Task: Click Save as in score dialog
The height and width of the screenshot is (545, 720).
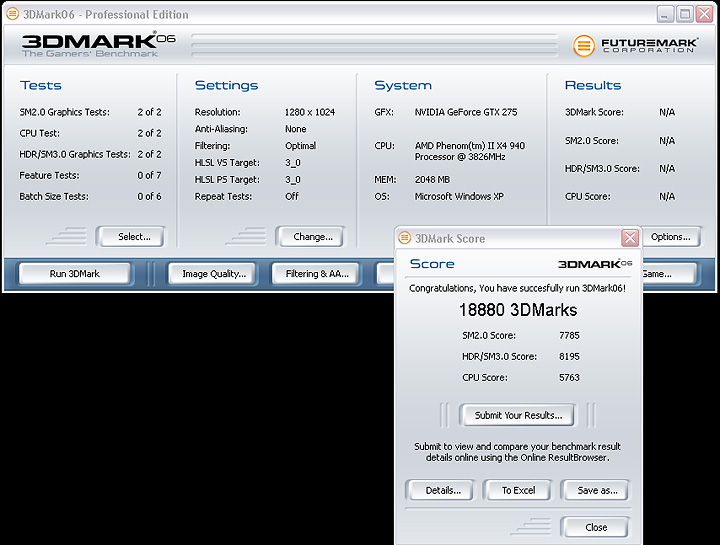Action: pyautogui.click(x=597, y=490)
